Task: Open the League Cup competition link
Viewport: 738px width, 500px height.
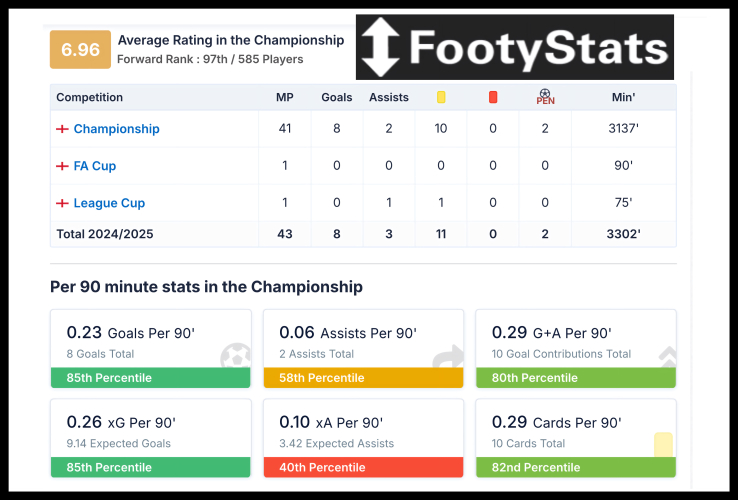Action: (x=109, y=203)
